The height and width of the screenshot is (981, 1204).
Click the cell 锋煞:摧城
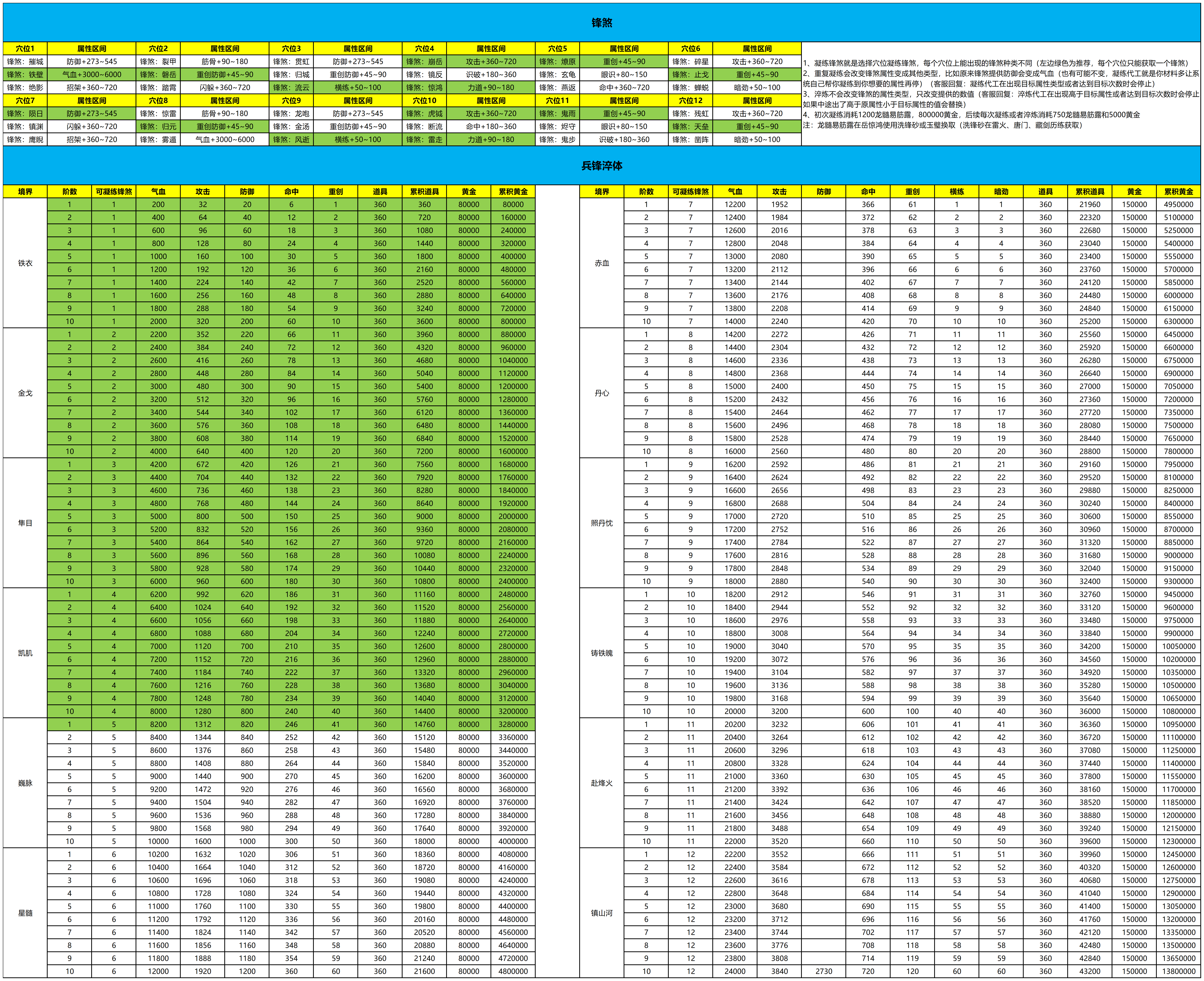25,62
